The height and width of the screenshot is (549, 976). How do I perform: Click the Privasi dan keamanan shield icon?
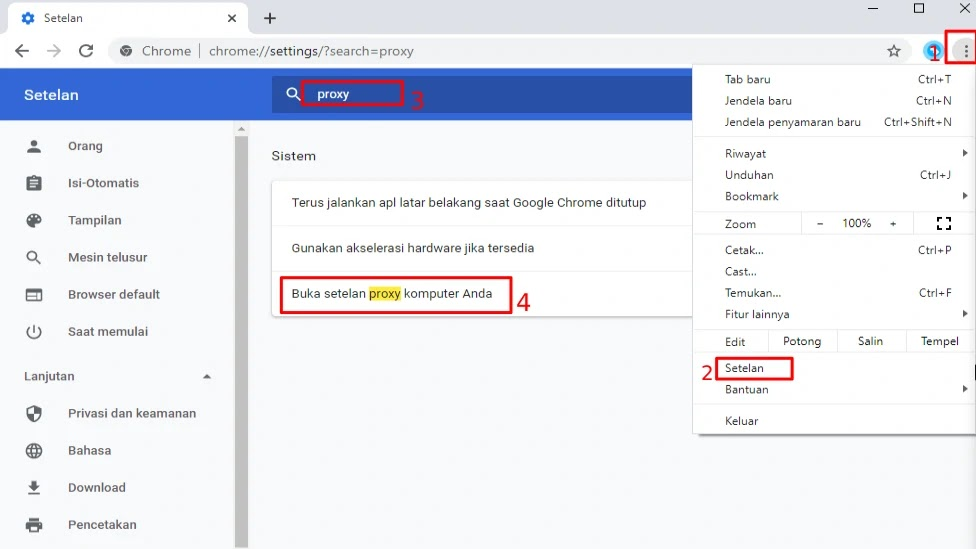[x=34, y=413]
